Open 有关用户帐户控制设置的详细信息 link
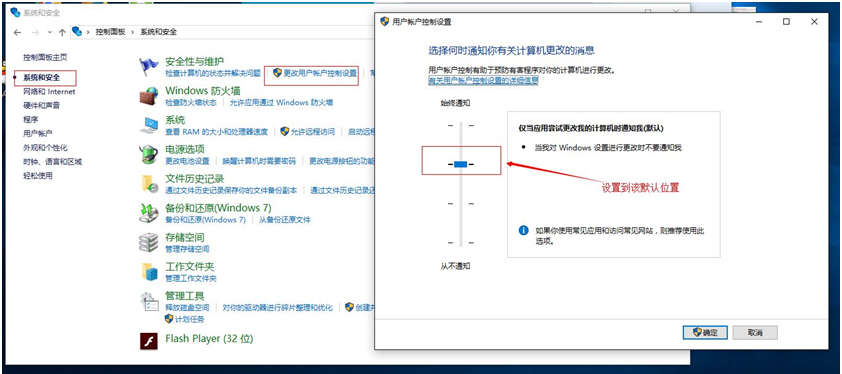The height and width of the screenshot is (374, 842). pos(483,80)
